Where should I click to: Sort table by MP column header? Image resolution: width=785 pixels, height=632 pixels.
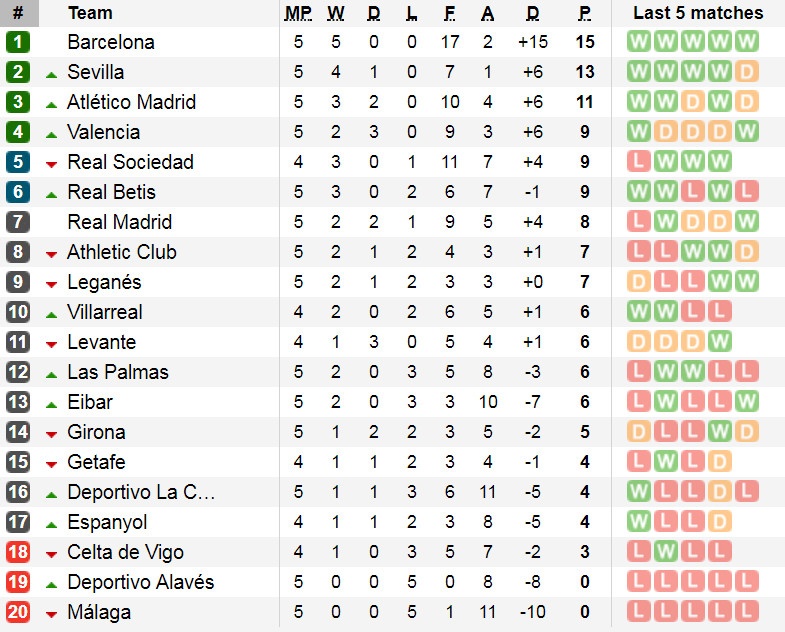298,13
